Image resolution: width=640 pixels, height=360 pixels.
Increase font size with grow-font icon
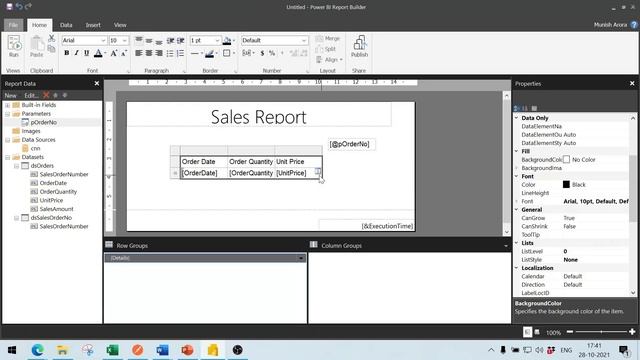(x=114, y=53)
